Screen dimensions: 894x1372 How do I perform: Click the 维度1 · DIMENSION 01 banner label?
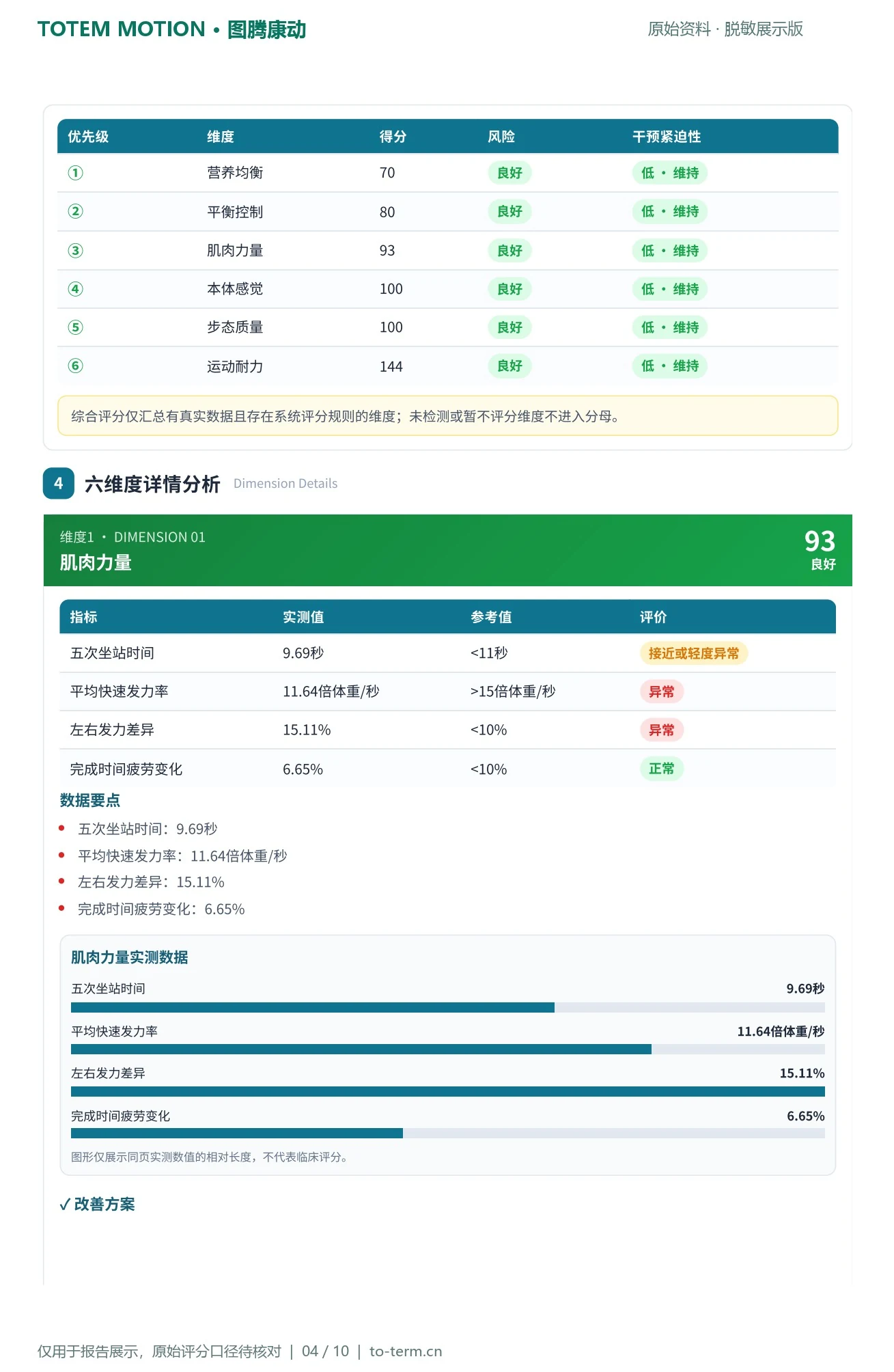(x=132, y=537)
